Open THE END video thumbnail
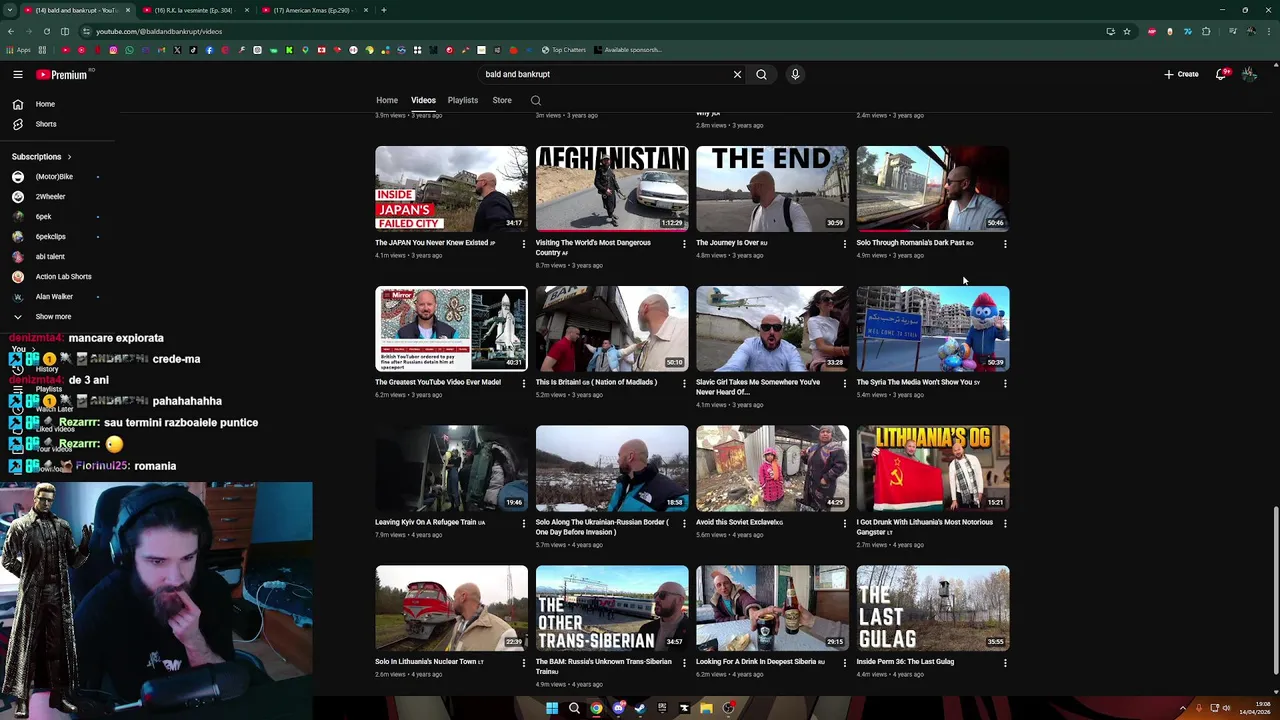Viewport: 1280px width, 720px height. (772, 189)
